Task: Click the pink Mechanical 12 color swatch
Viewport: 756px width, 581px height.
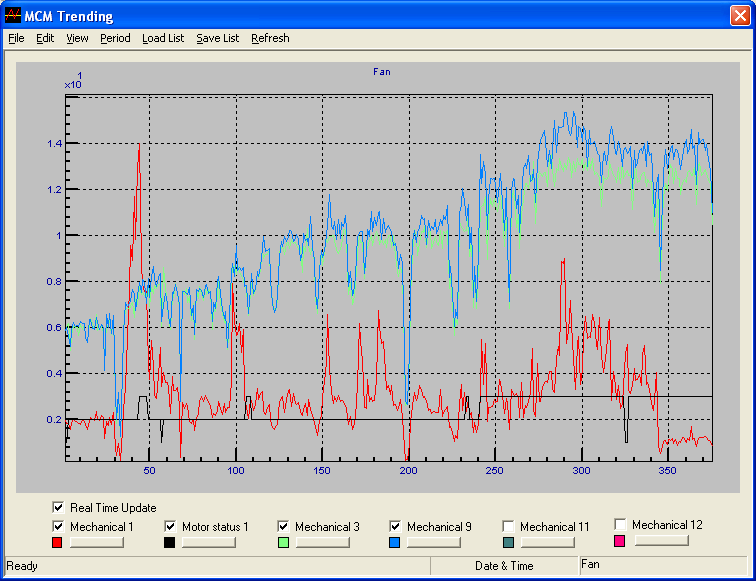Action: pos(621,541)
